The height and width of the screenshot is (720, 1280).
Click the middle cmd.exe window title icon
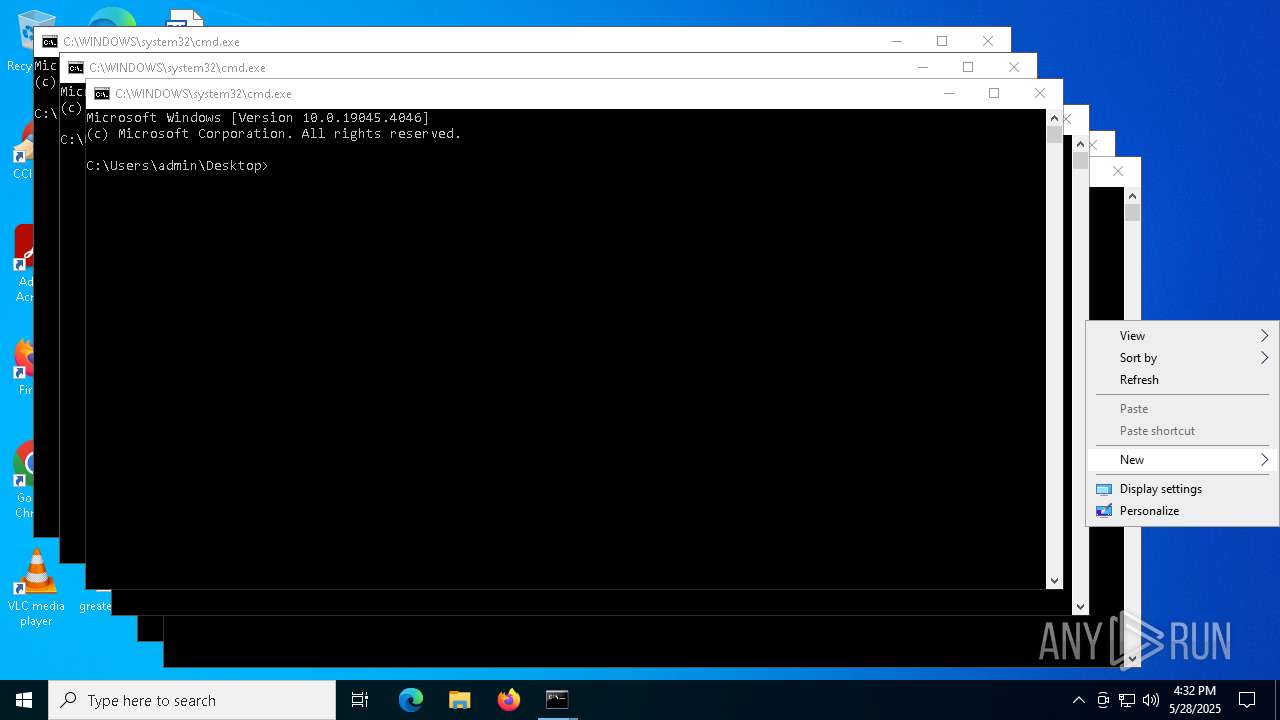pyautogui.click(x=75, y=68)
